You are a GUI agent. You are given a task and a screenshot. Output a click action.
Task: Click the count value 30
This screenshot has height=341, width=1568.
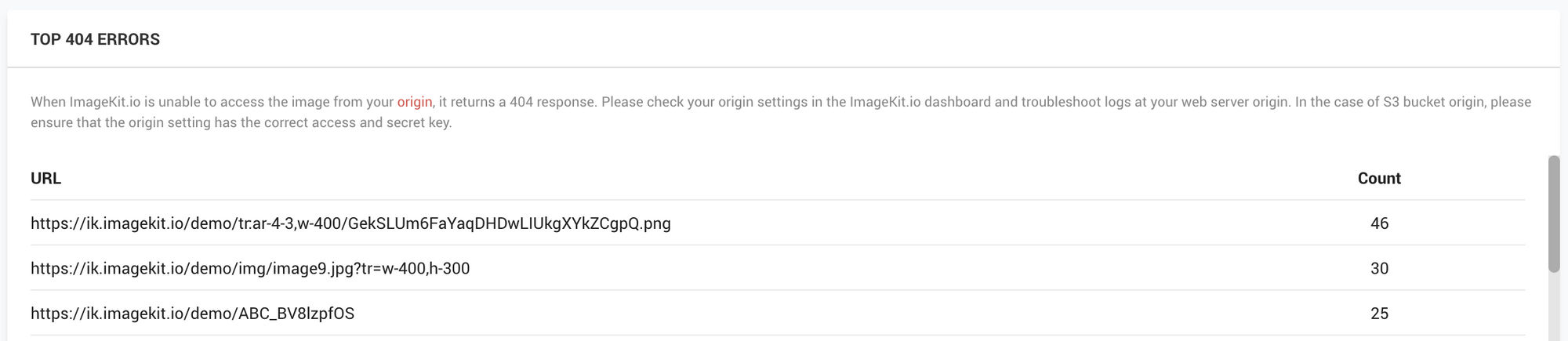(1379, 268)
